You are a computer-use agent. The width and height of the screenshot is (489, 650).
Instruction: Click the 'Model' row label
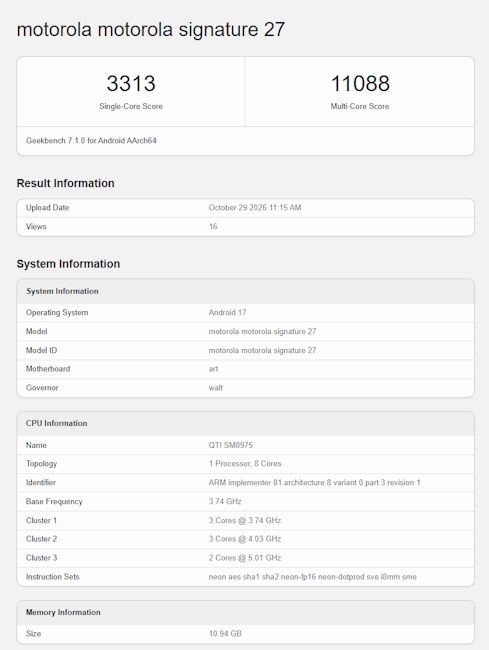tap(36, 332)
